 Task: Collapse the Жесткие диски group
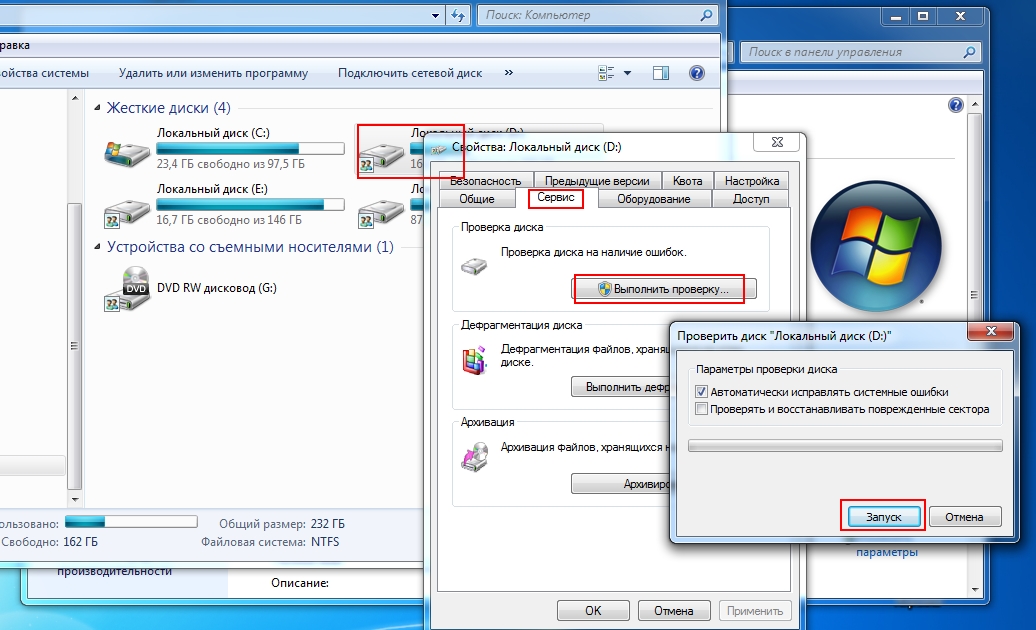pyautogui.click(x=97, y=108)
